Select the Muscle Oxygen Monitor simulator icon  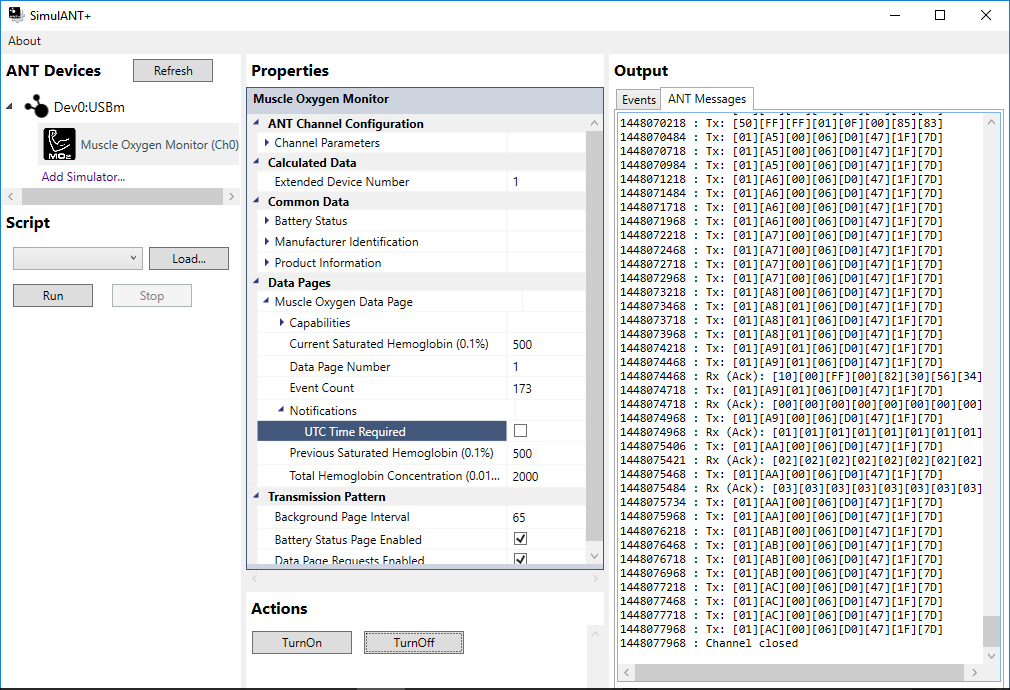click(x=59, y=144)
